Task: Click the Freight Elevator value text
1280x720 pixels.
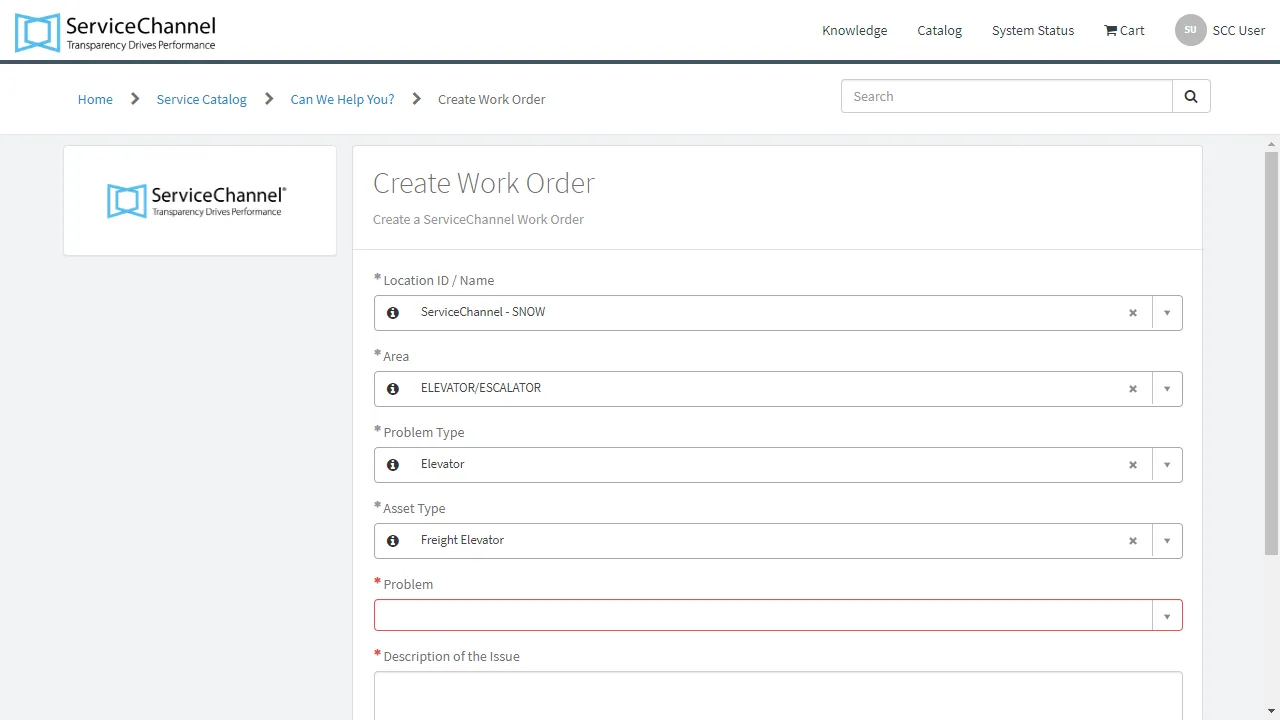Action: (x=462, y=540)
